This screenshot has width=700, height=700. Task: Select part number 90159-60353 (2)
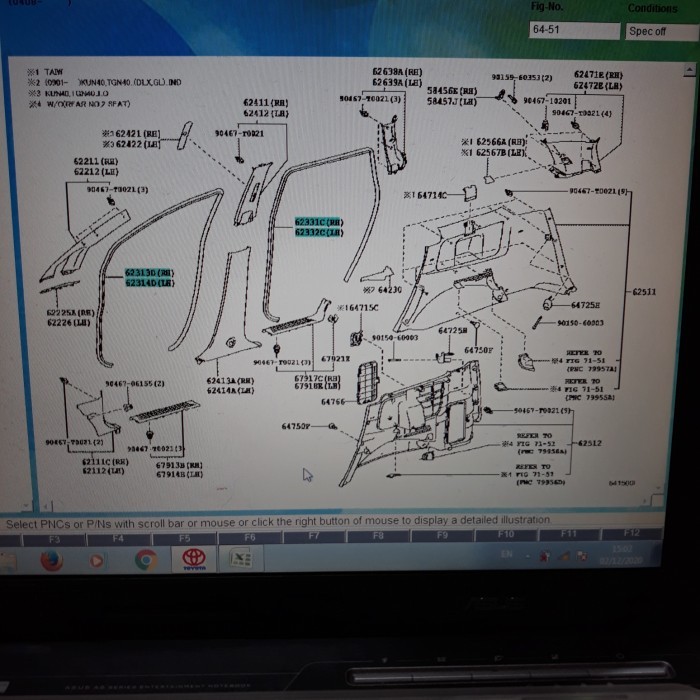pyautogui.click(x=522, y=77)
